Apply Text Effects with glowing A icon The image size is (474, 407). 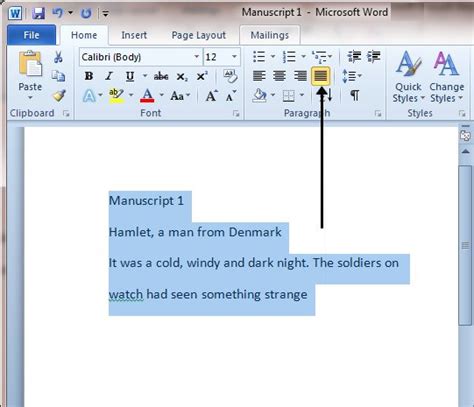coord(89,96)
